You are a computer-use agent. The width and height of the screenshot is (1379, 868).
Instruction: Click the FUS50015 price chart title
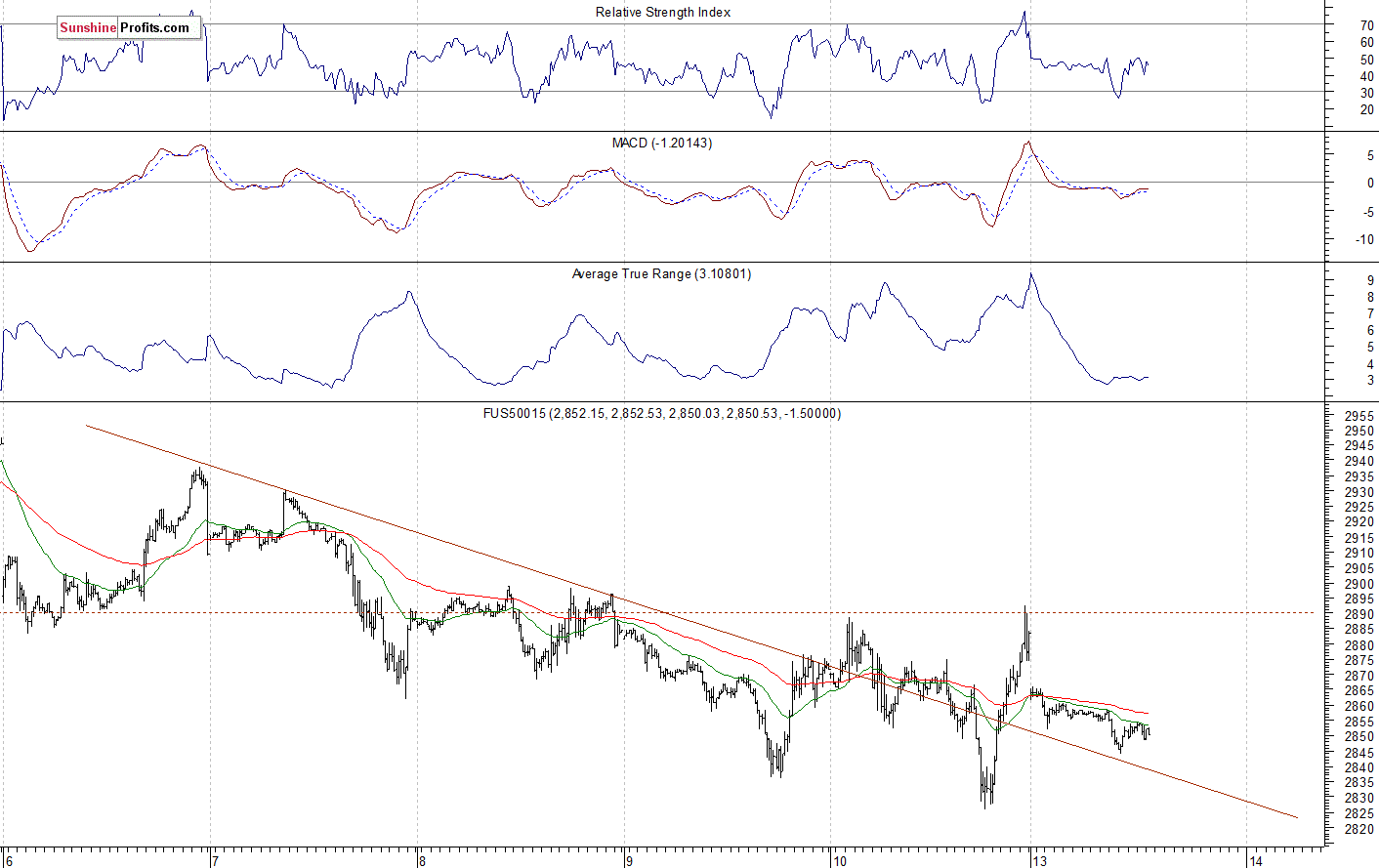[x=661, y=414]
